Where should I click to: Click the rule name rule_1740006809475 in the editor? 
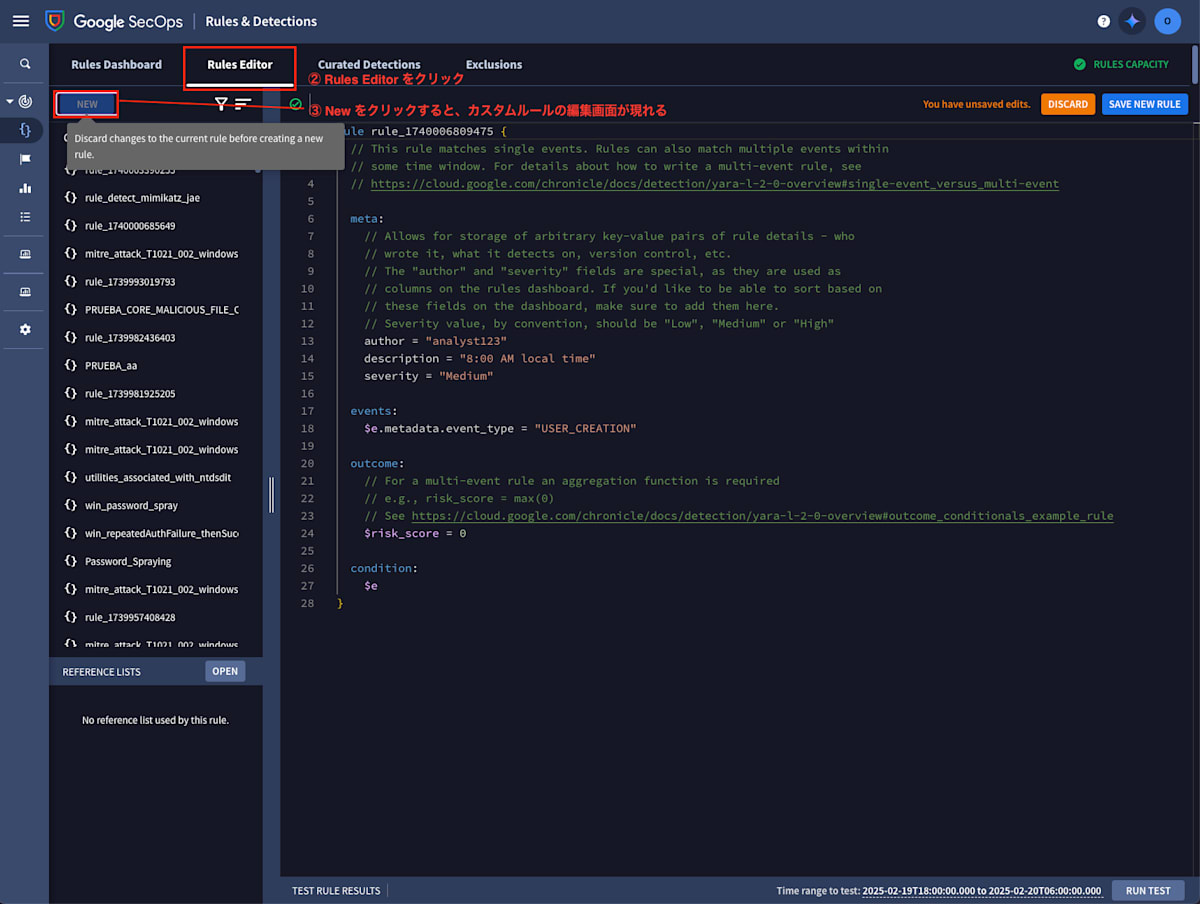click(432, 131)
